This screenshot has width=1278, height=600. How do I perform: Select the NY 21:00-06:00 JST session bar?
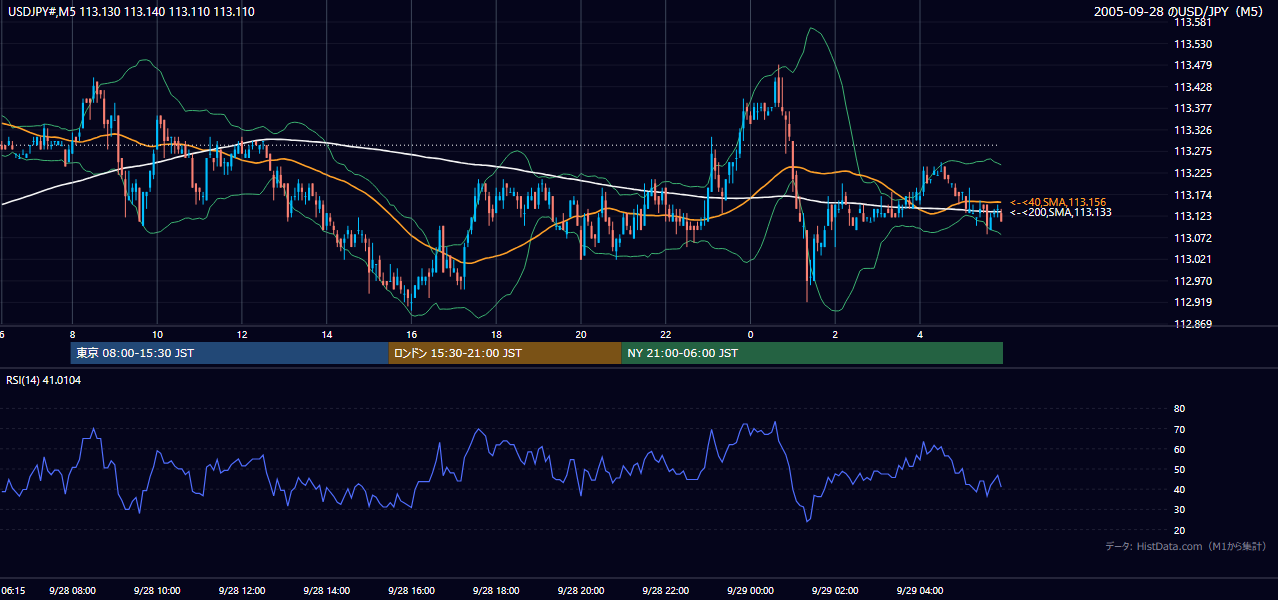point(812,353)
